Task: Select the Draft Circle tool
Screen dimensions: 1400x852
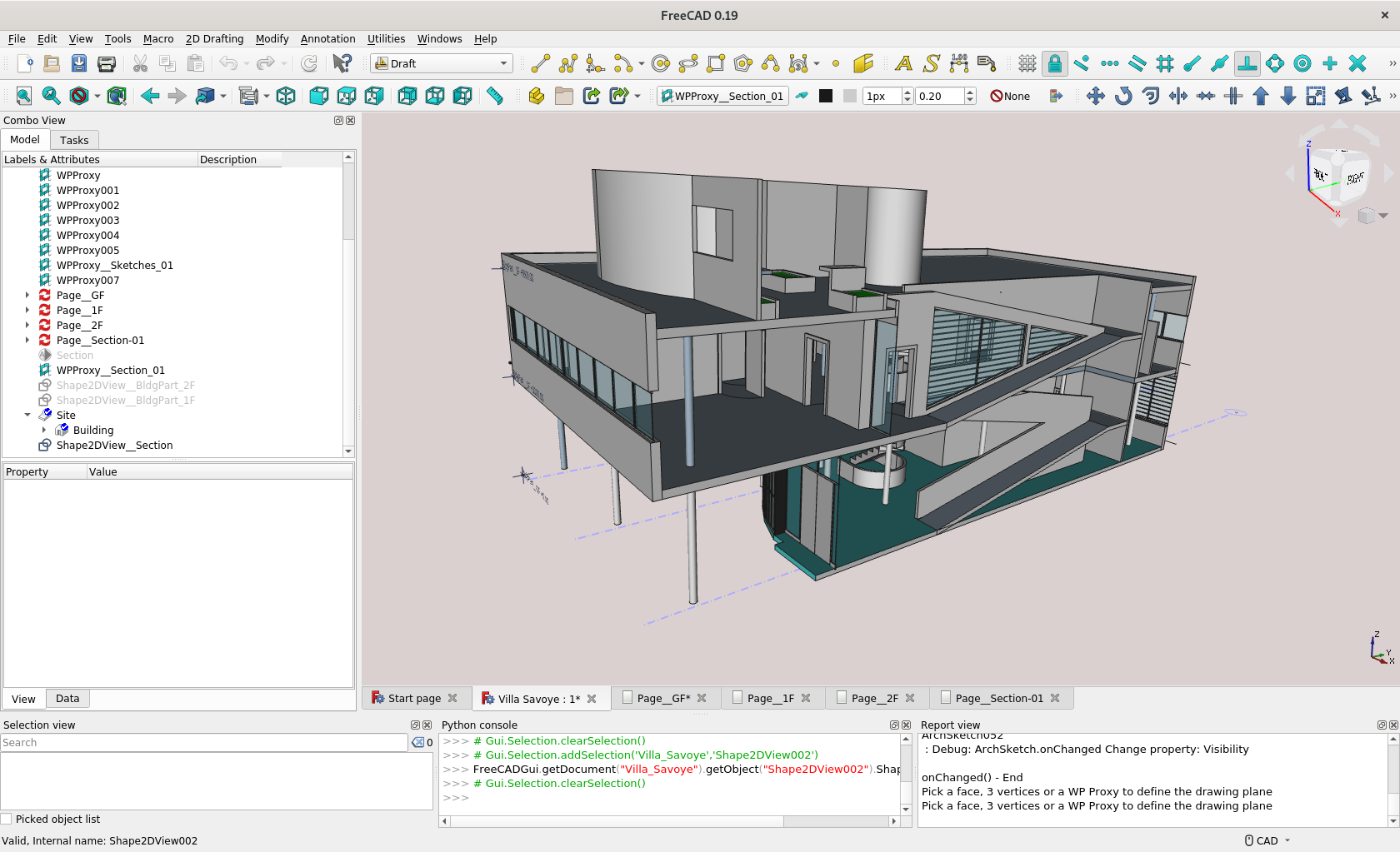Action: point(661,63)
